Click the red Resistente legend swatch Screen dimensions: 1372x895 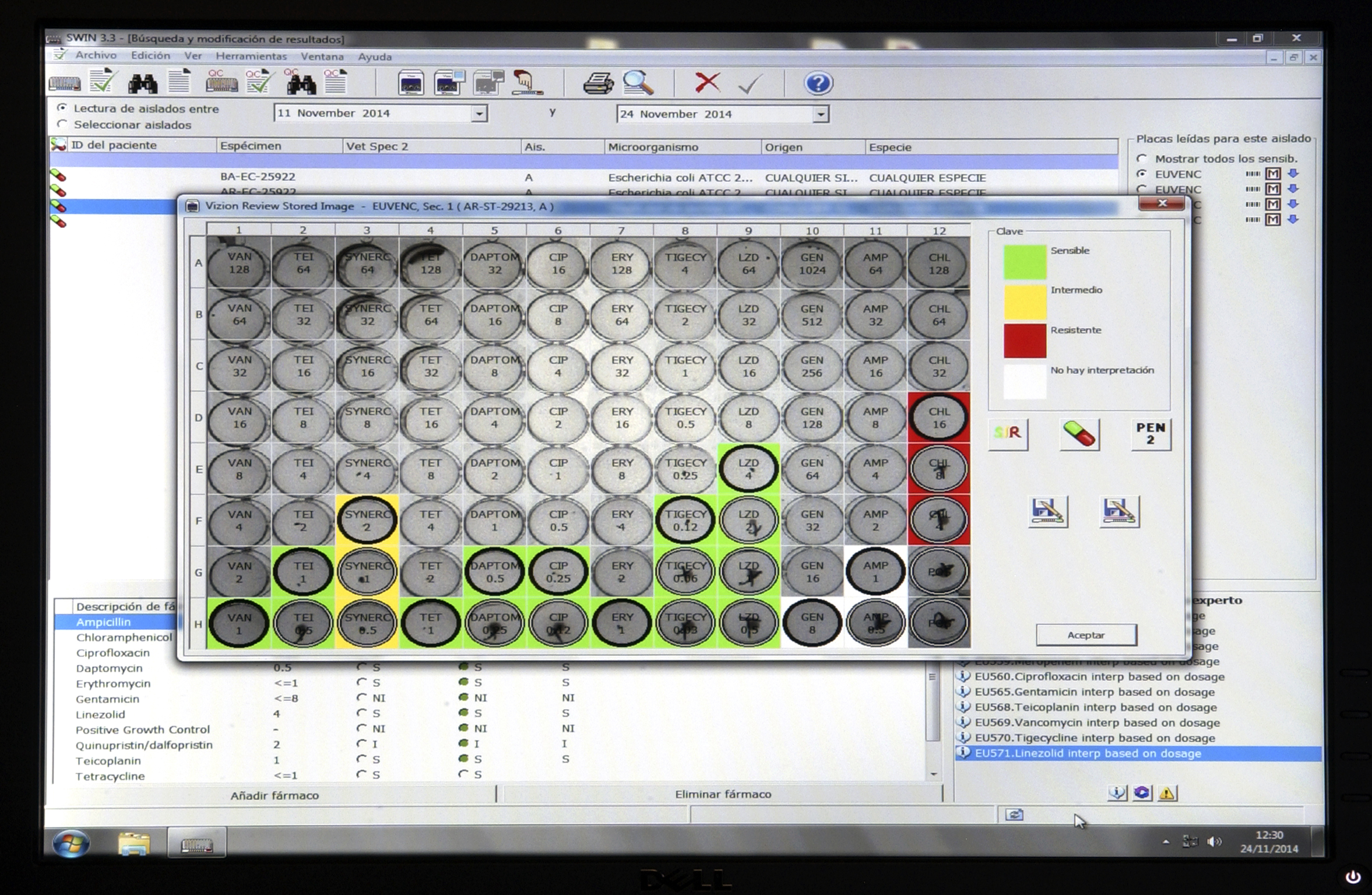coord(1025,341)
